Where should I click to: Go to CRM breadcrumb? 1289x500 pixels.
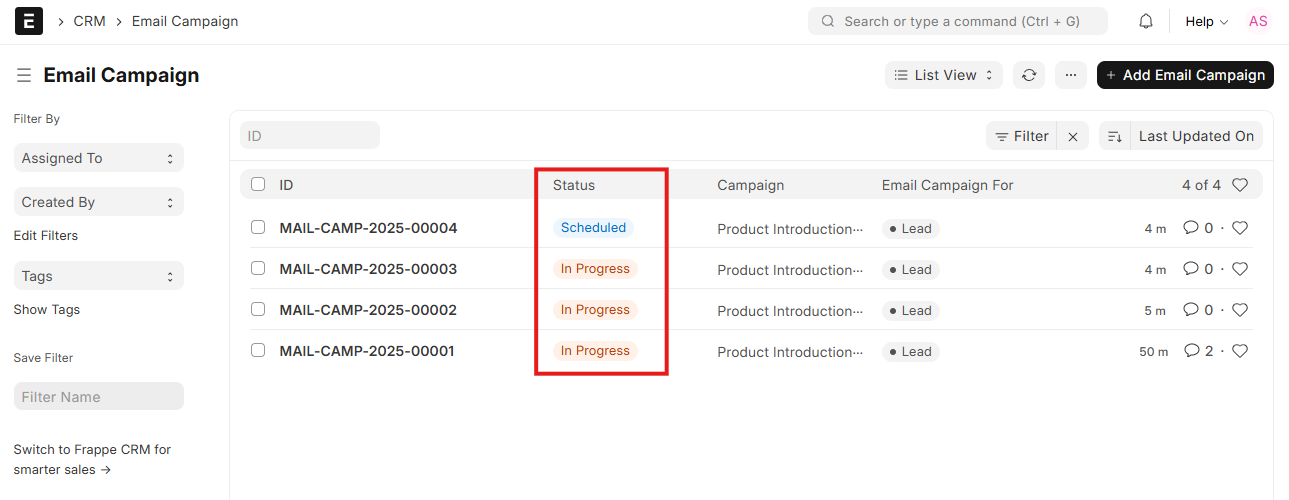(x=89, y=21)
